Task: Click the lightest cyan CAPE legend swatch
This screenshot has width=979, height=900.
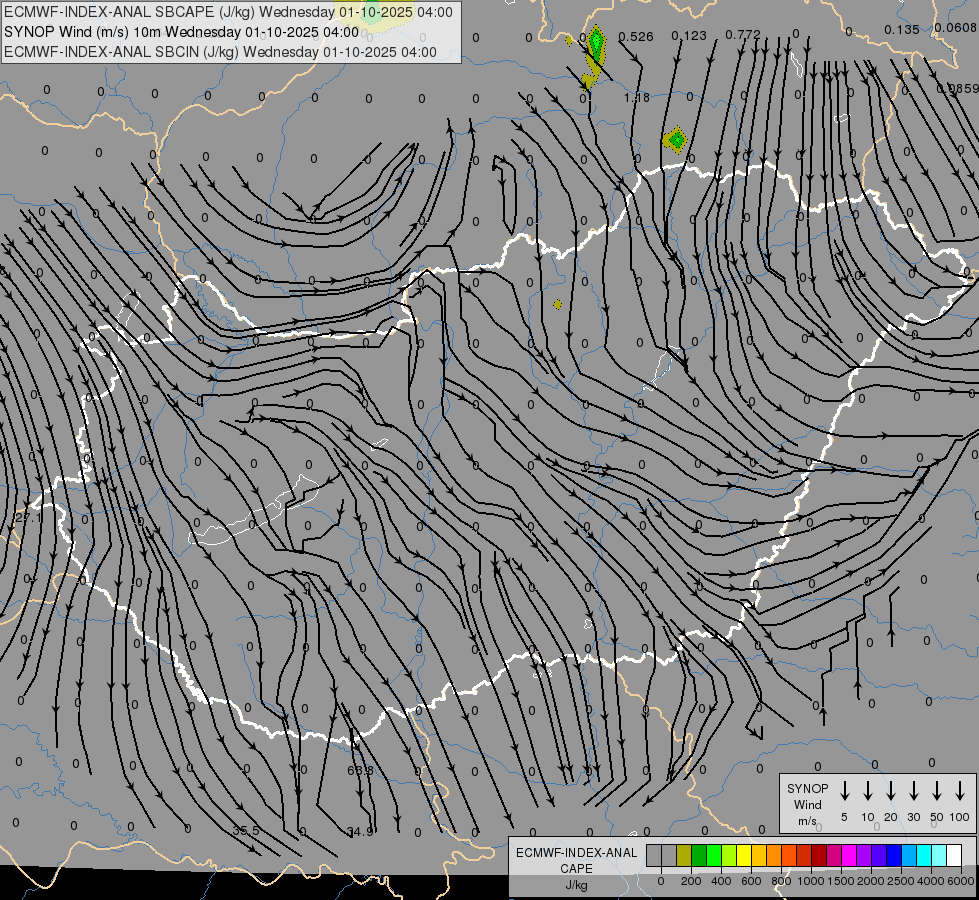Action: pyautogui.click(x=939, y=855)
